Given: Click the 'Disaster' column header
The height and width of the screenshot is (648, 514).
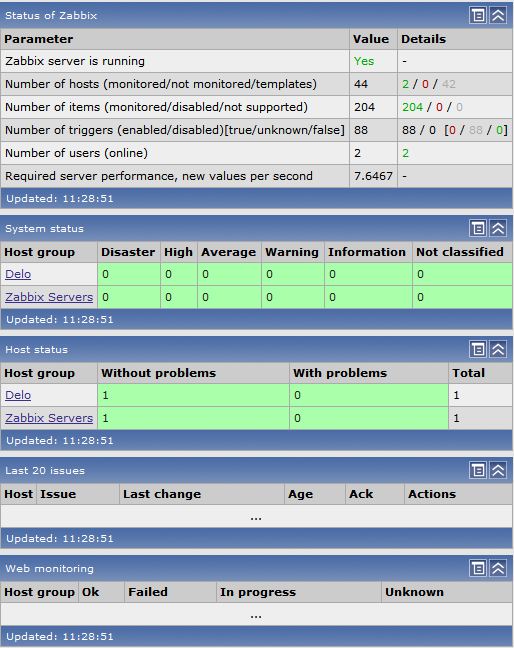Looking at the screenshot, I should 128,252.
